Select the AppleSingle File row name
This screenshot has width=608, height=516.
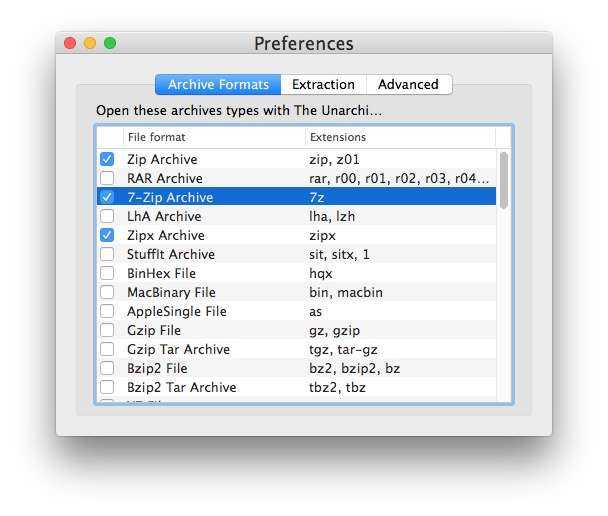tap(177, 311)
